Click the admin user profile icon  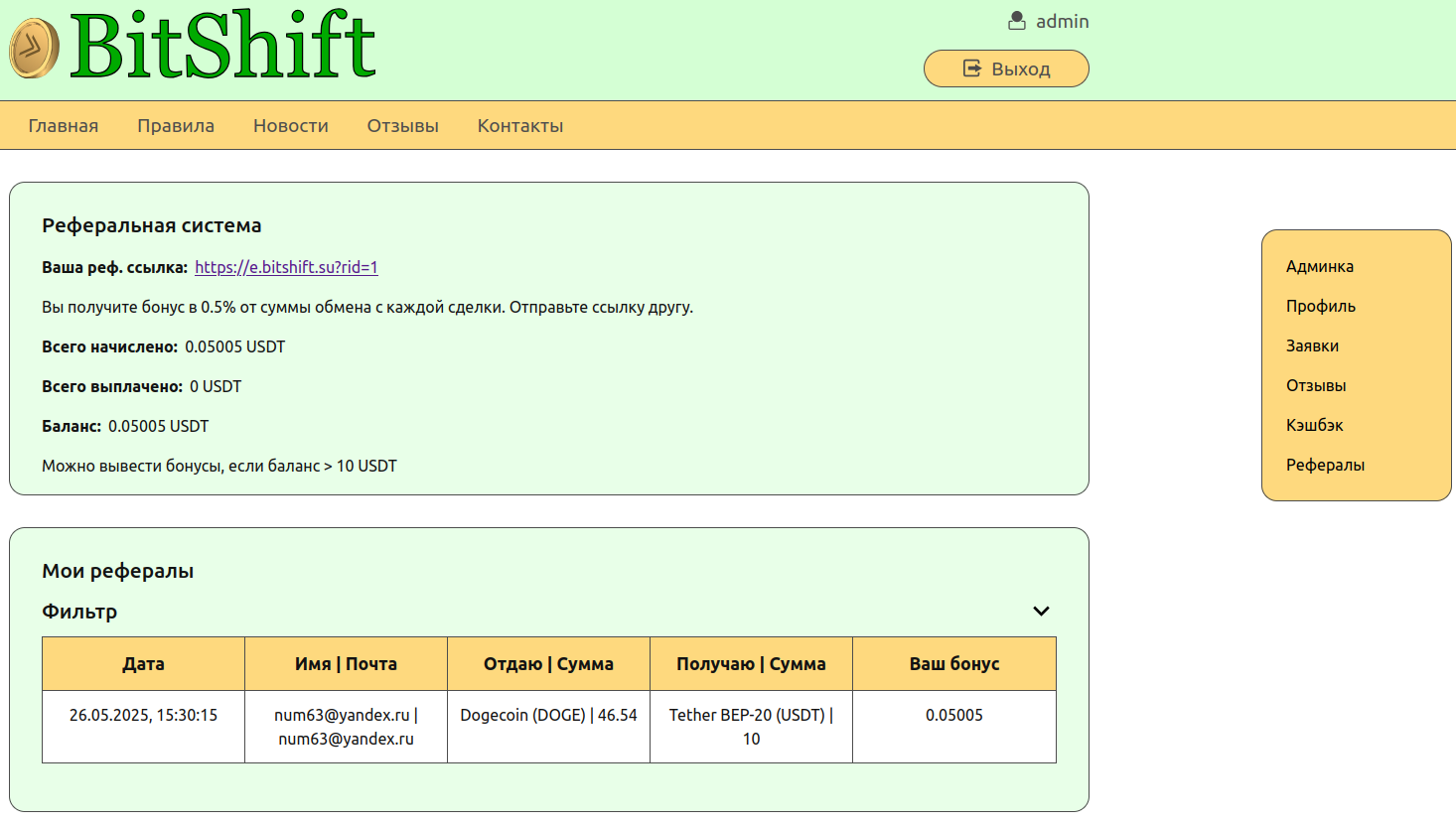tap(1016, 21)
